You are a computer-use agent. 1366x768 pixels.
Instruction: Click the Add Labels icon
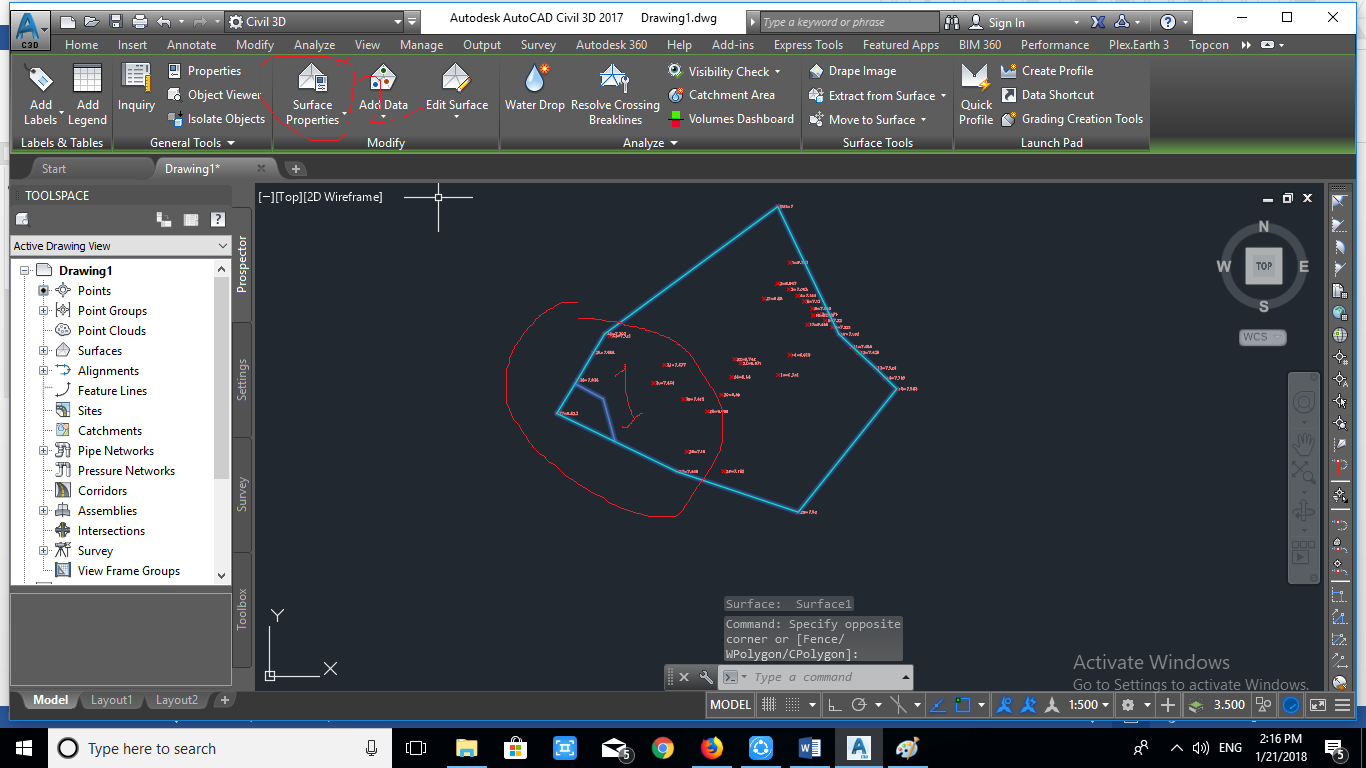[40, 80]
